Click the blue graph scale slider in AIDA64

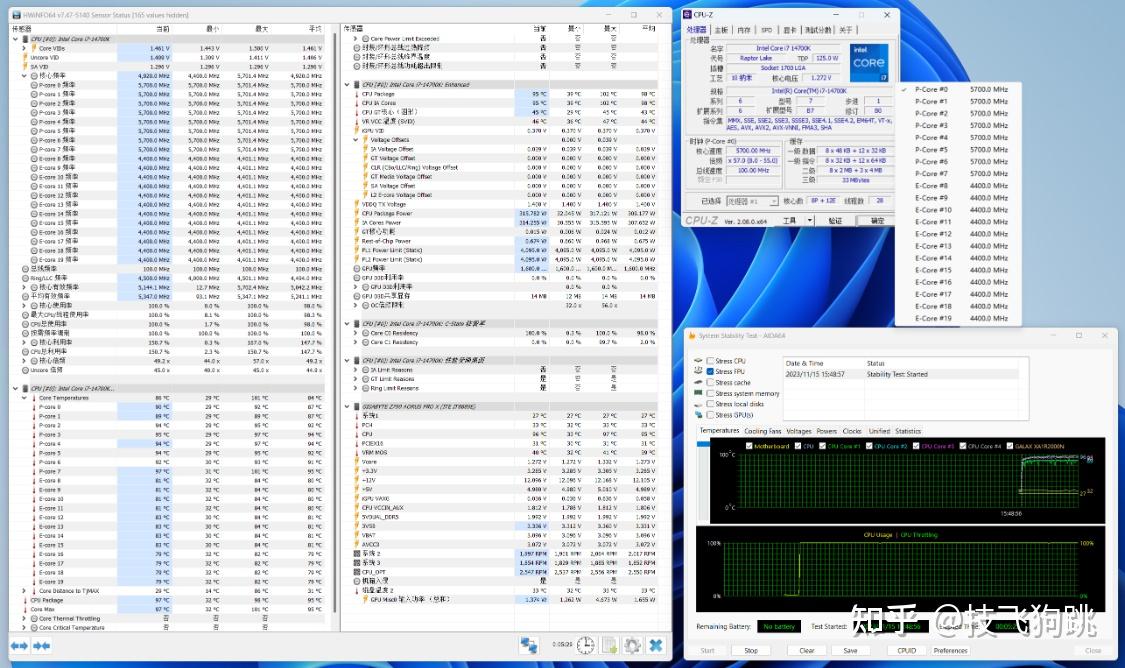(703, 444)
